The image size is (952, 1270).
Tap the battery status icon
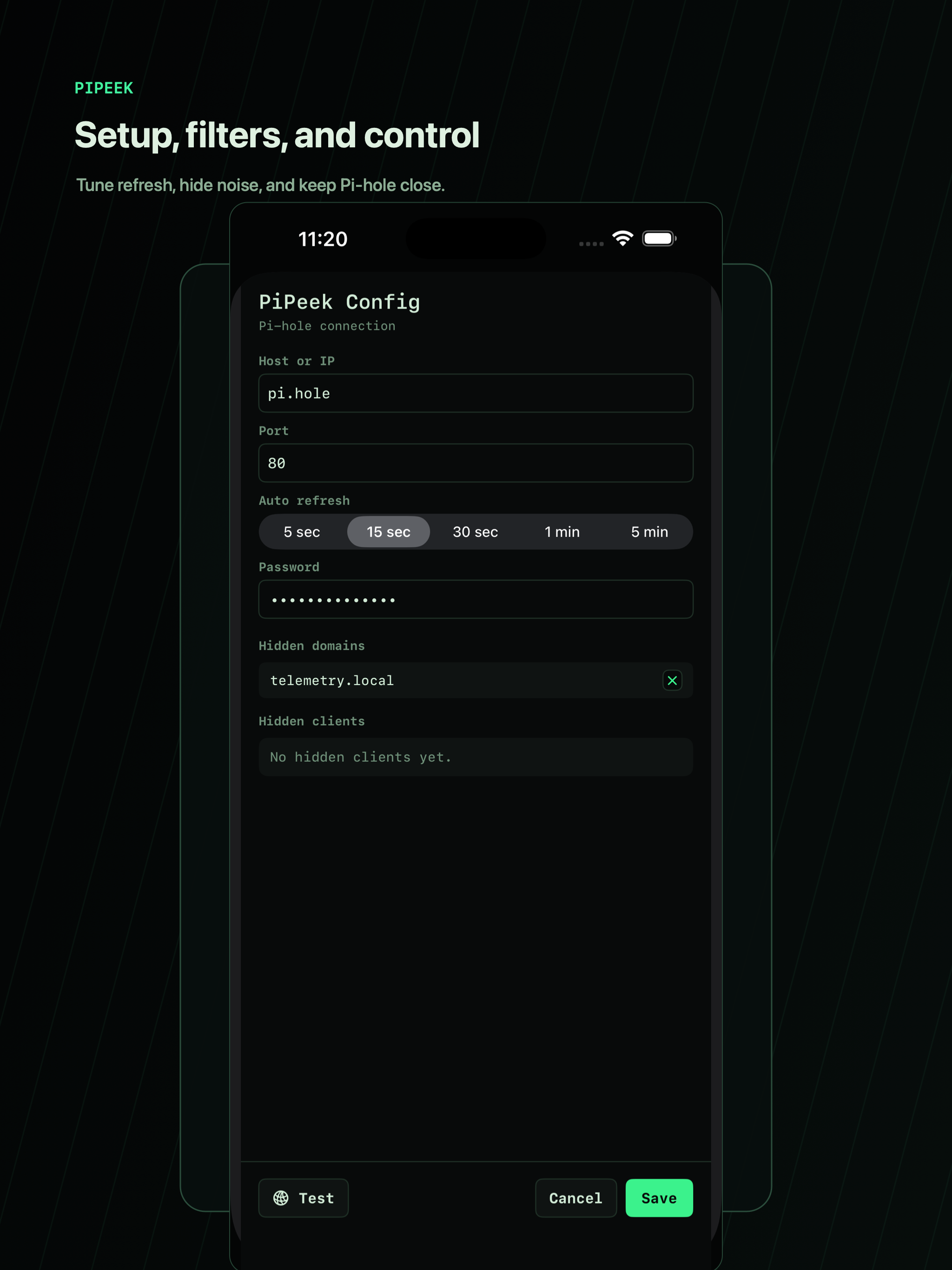tap(659, 238)
